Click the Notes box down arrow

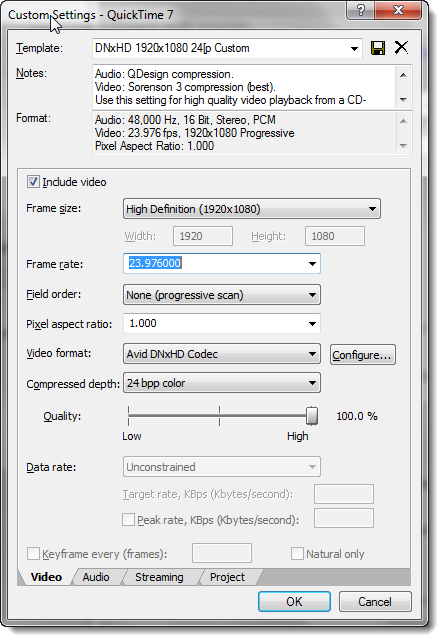(x=403, y=99)
